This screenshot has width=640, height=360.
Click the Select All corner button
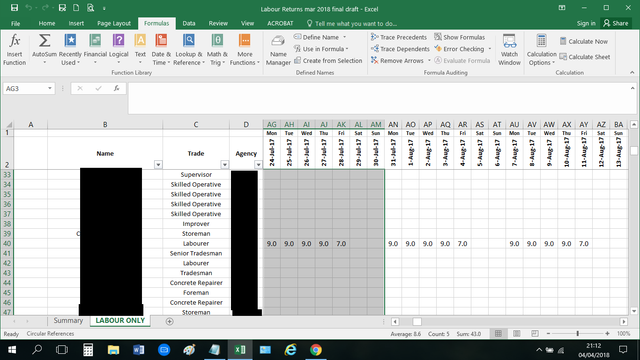(8, 124)
